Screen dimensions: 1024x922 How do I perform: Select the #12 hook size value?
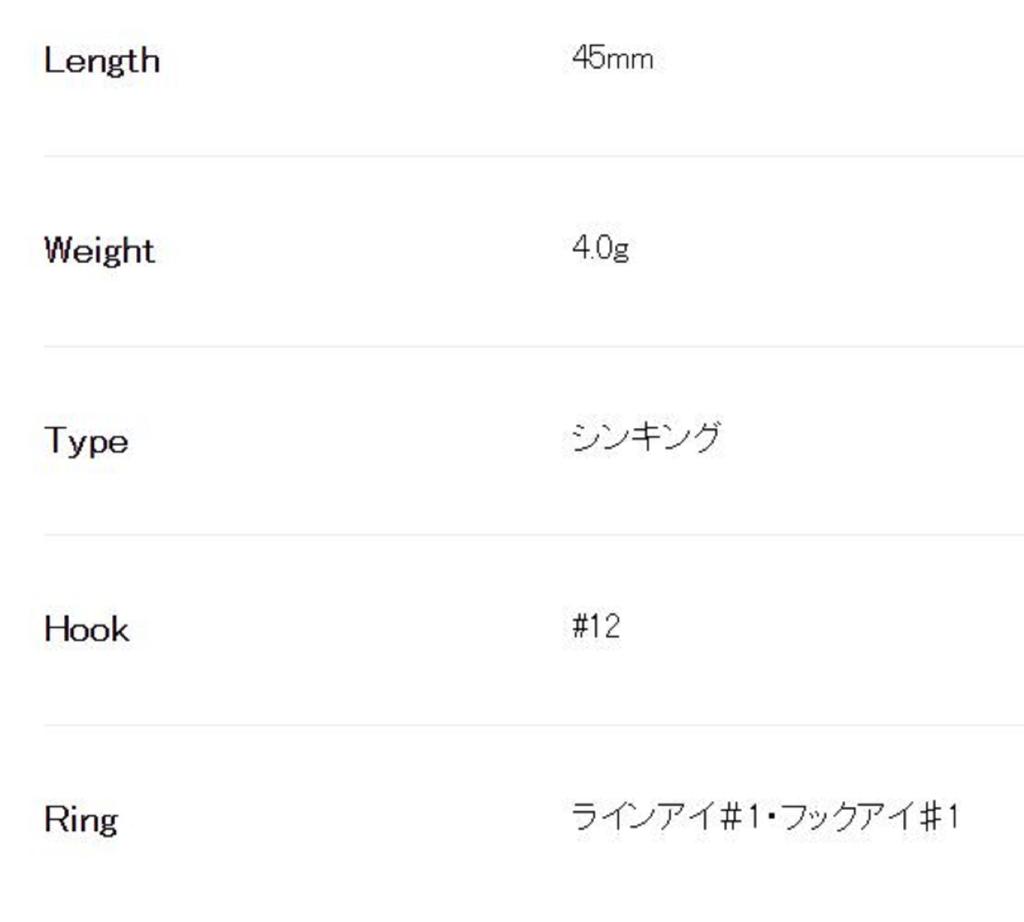(596, 627)
